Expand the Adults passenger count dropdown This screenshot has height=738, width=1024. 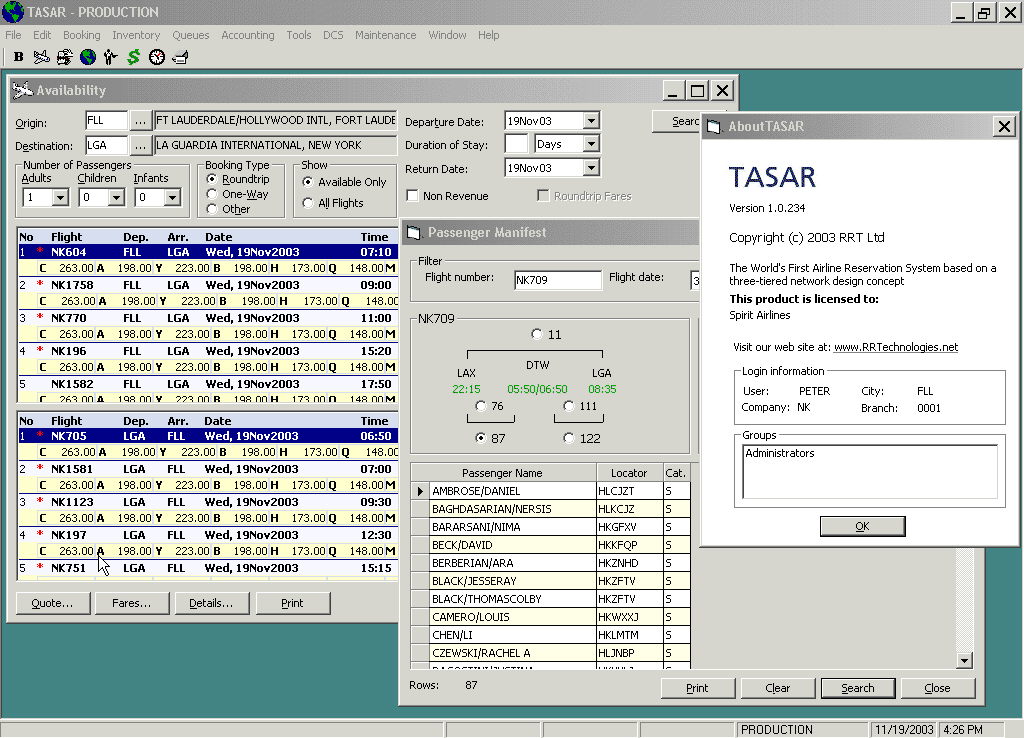tap(59, 198)
